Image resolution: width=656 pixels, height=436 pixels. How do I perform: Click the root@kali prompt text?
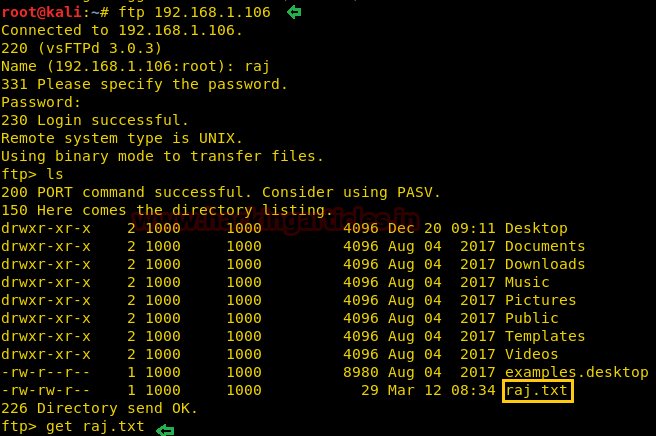[x=40, y=12]
